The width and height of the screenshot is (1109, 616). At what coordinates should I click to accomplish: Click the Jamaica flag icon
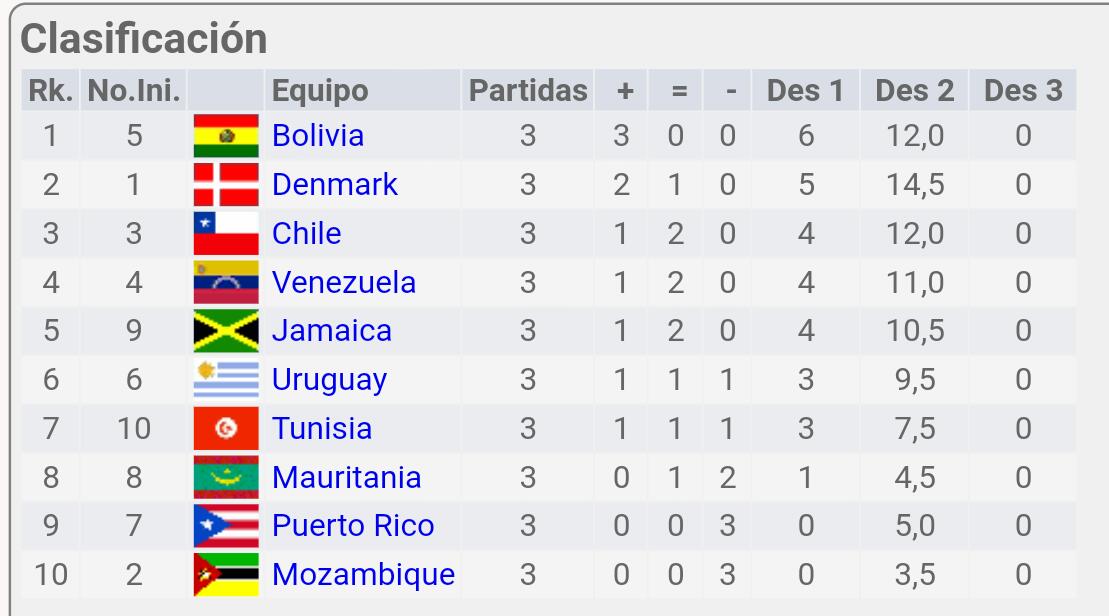226,331
